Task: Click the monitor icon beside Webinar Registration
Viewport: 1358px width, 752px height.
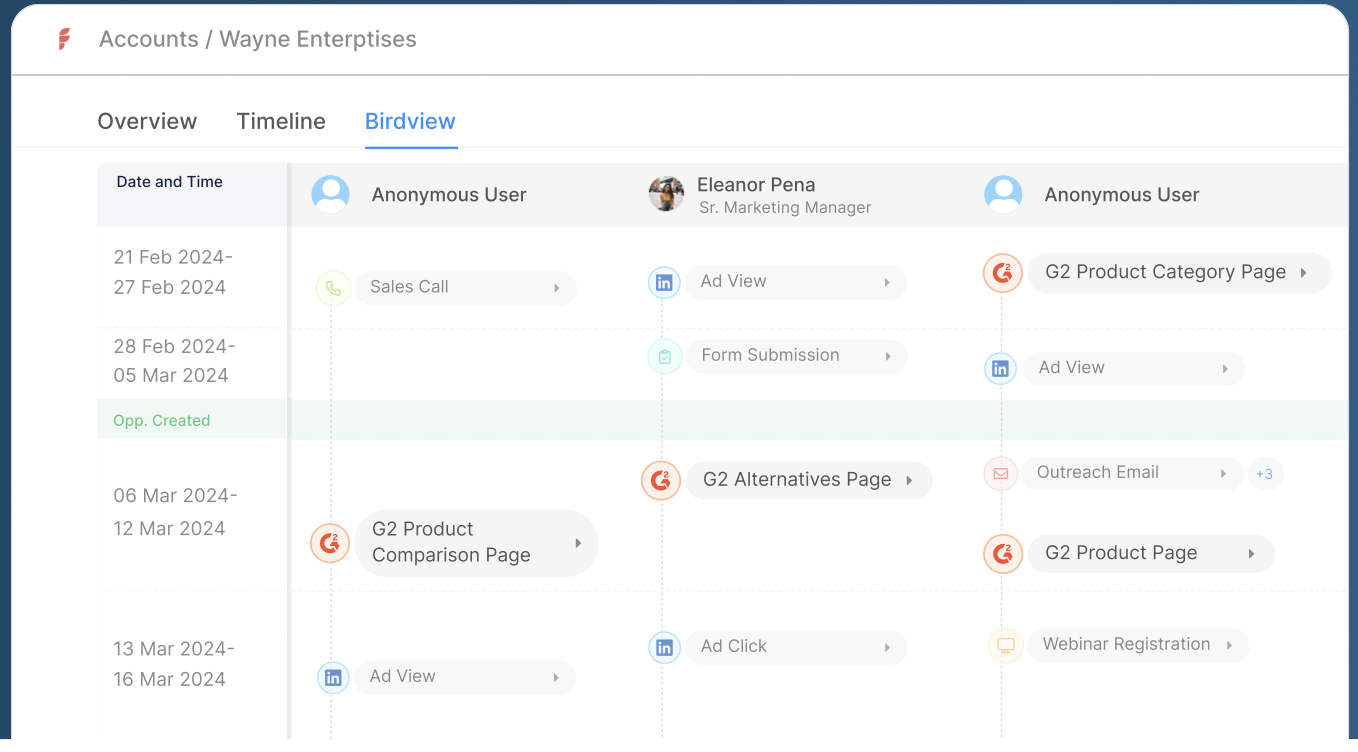Action: tap(1006, 645)
